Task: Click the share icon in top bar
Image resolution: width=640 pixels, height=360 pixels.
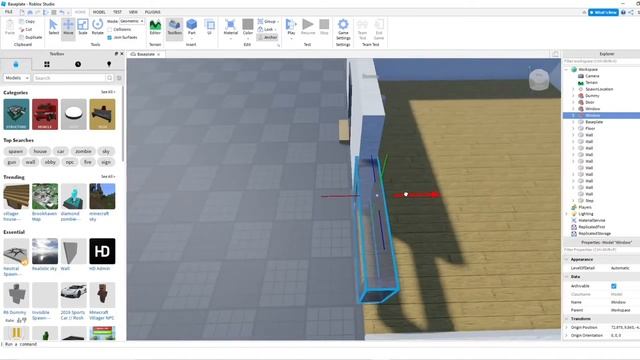Action: (x=631, y=12)
